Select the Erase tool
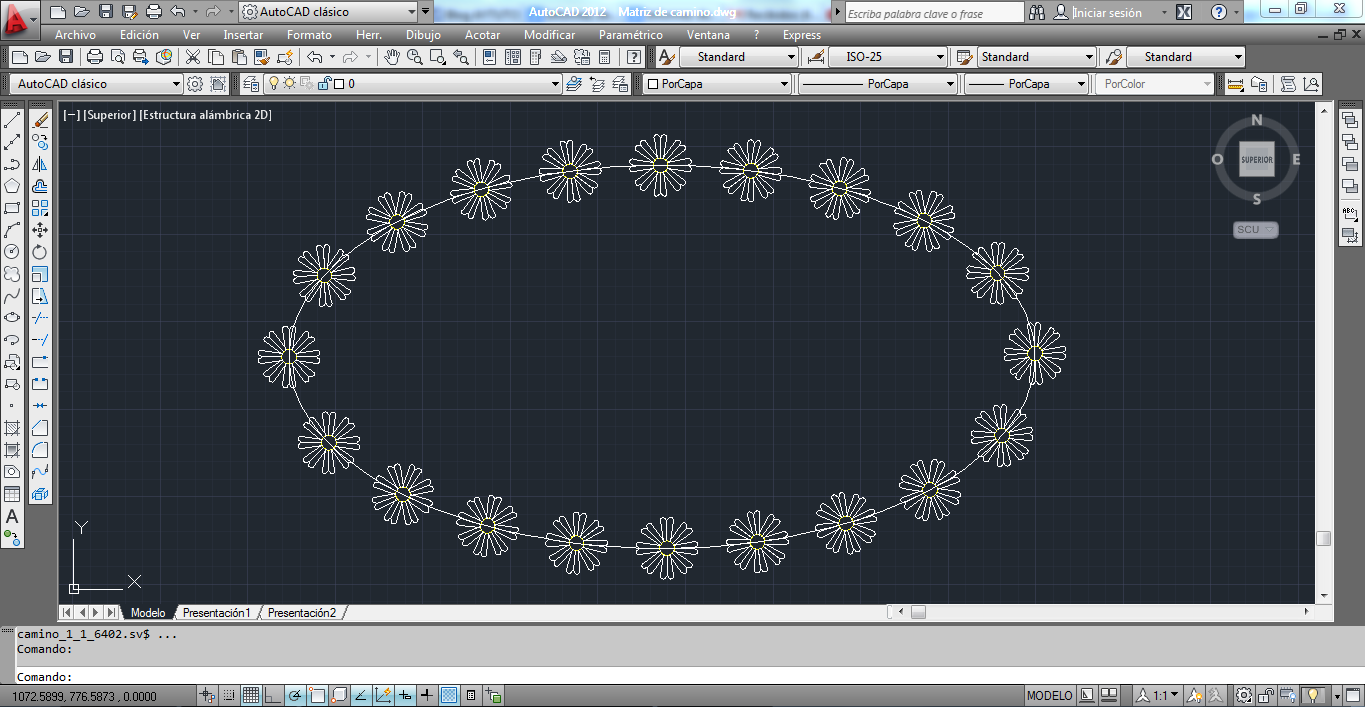 (40, 117)
